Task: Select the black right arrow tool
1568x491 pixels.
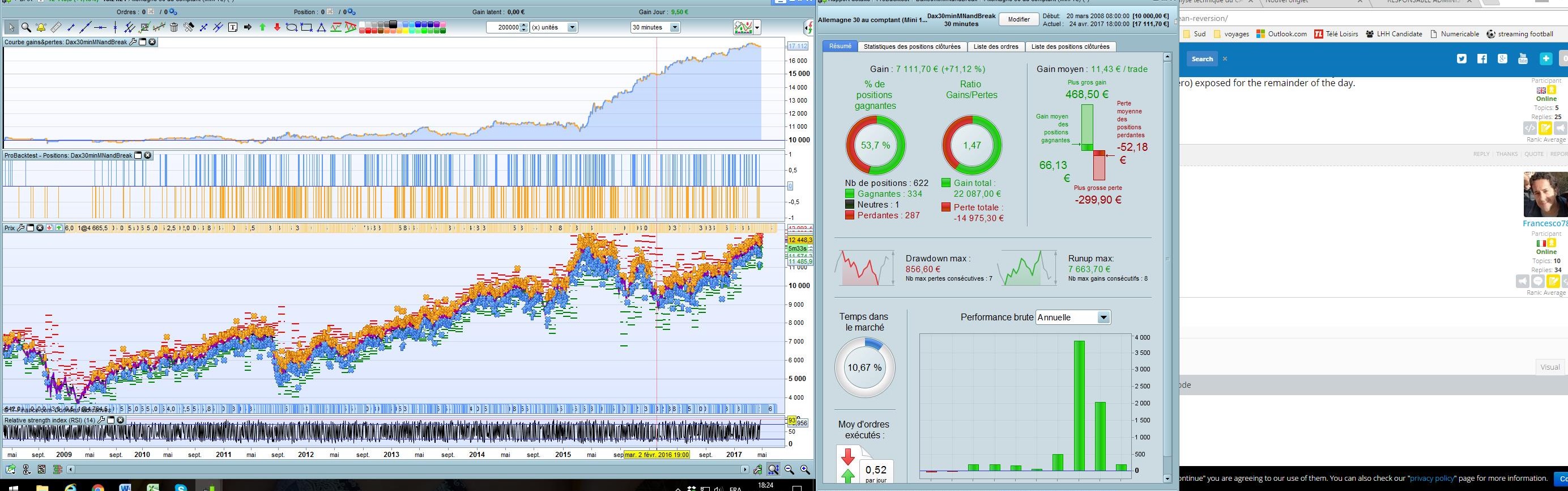Action: pos(248,27)
